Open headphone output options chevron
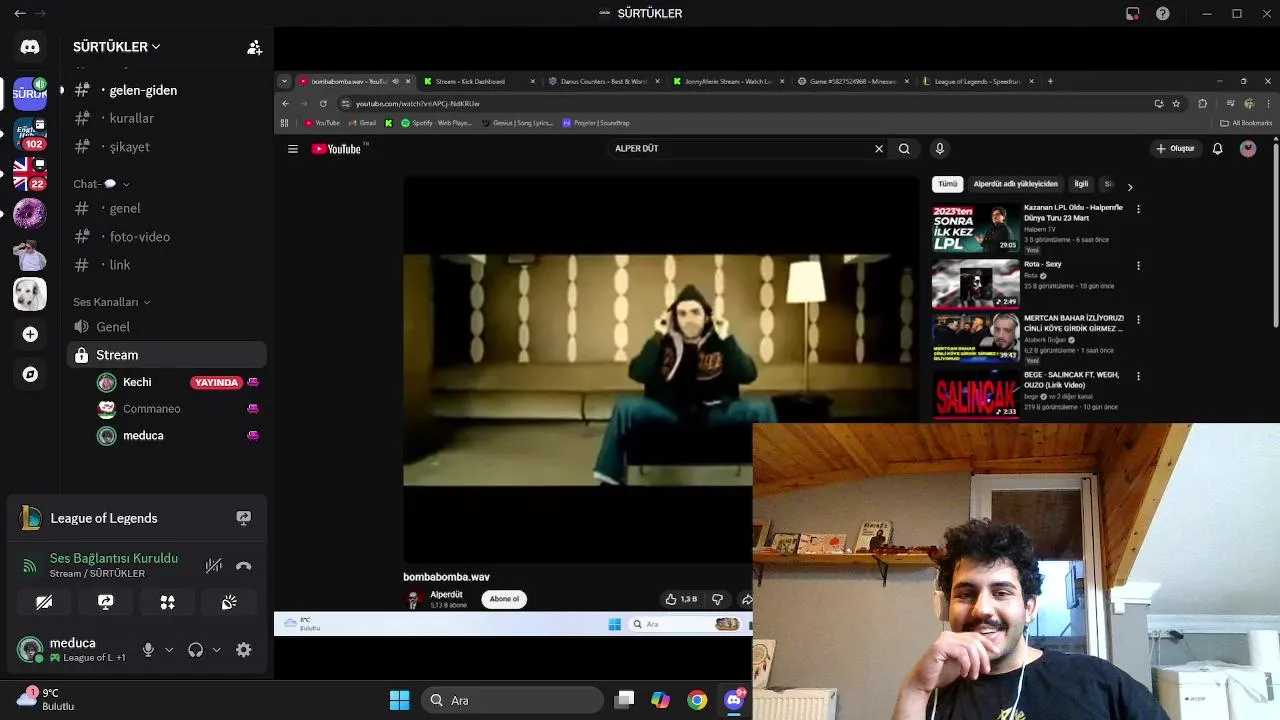 (x=216, y=650)
